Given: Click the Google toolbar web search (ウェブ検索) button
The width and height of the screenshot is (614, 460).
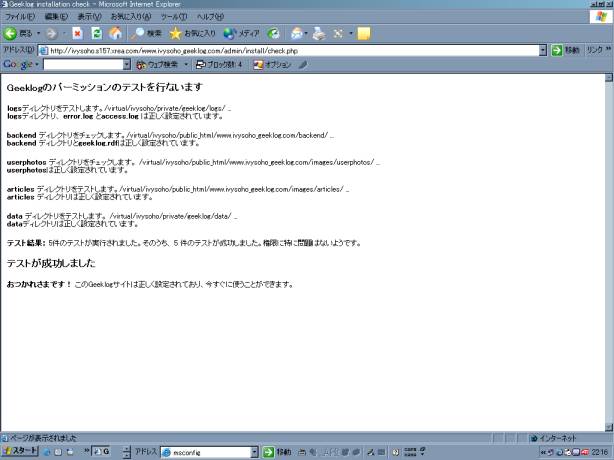Looking at the screenshot, I should point(157,65).
